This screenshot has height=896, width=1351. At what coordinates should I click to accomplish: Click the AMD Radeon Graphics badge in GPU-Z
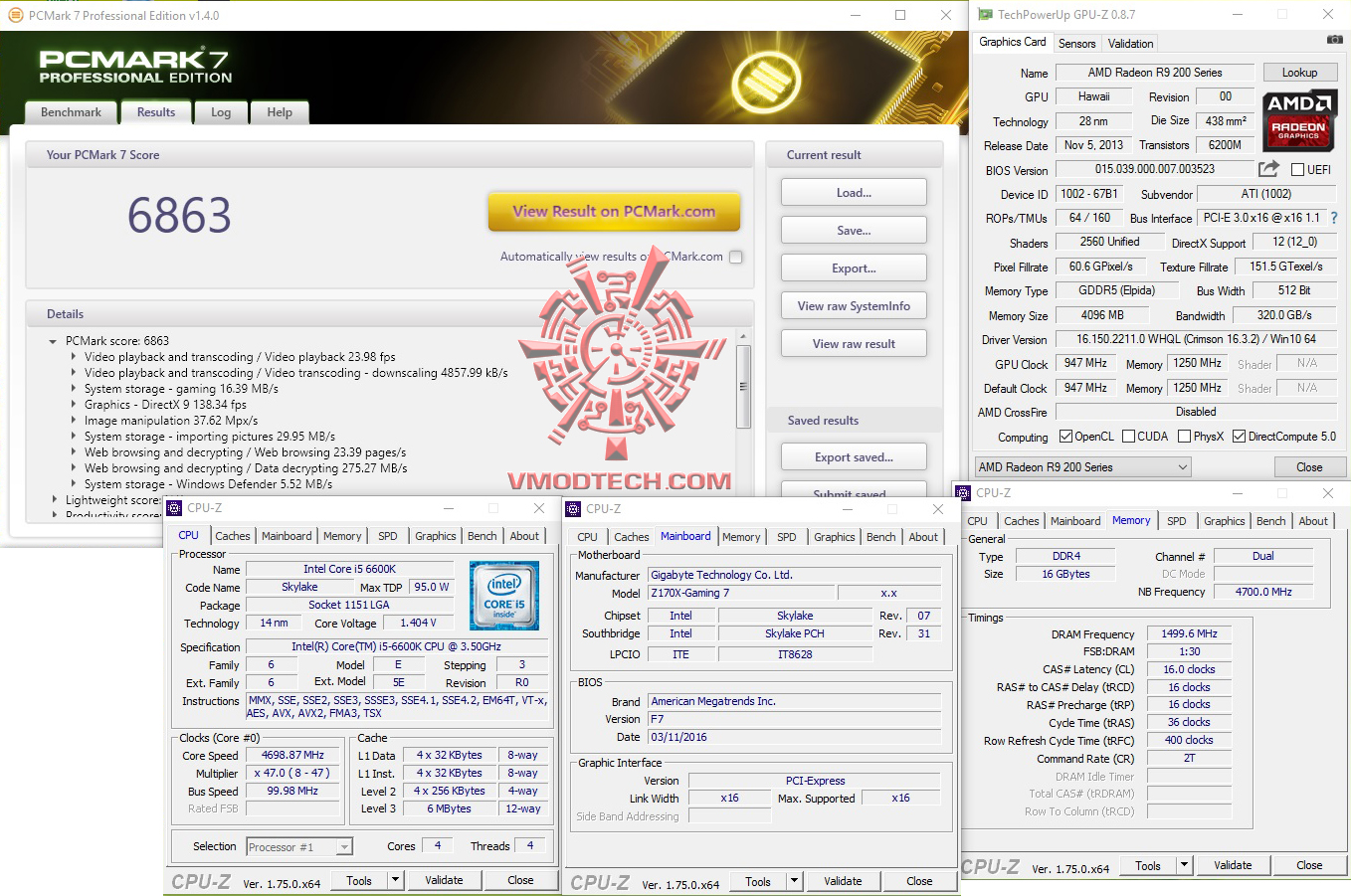pos(1299,120)
